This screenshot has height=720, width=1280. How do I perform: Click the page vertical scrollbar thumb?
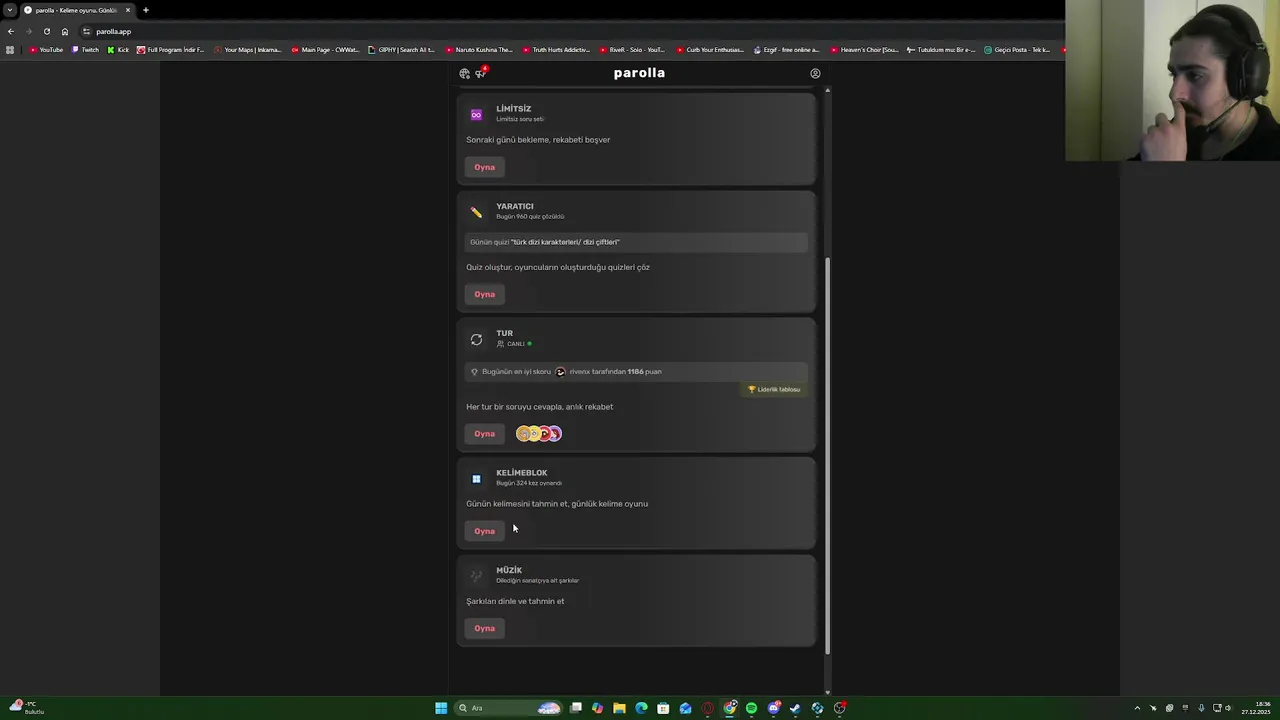coord(827,455)
